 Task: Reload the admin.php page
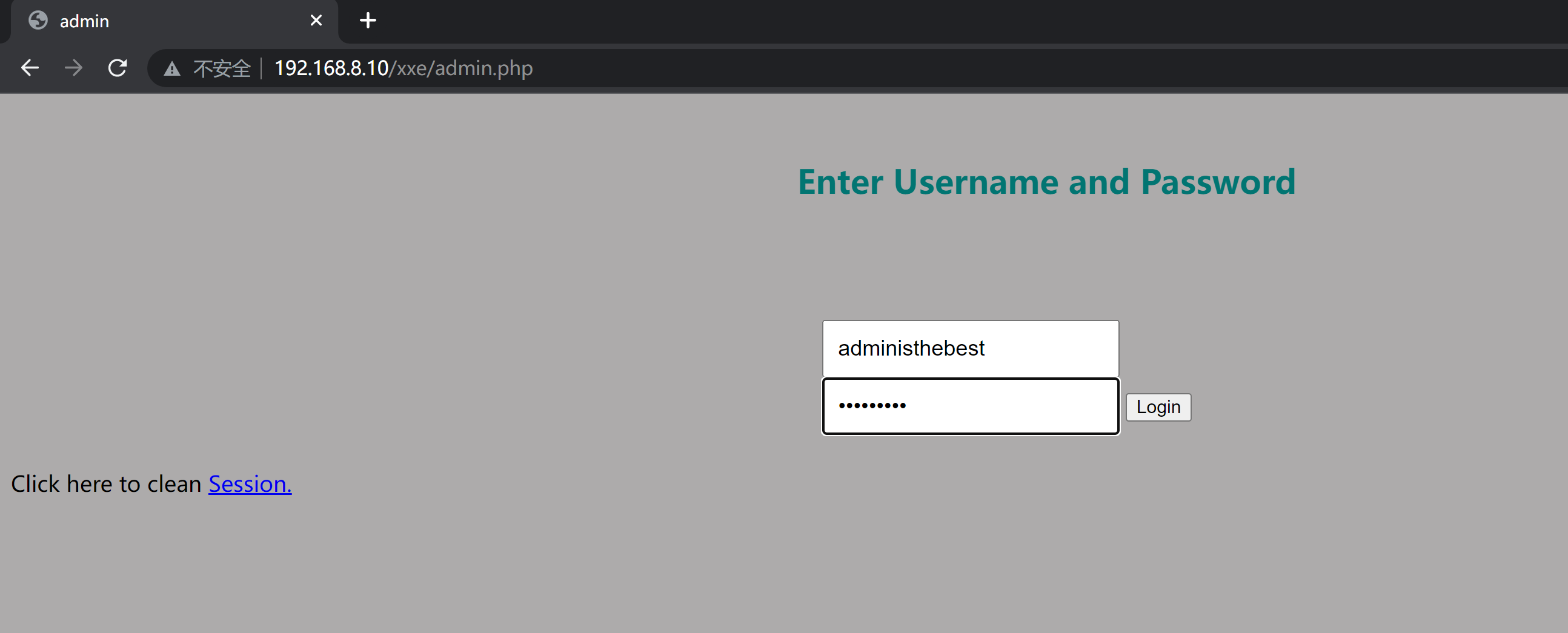coord(118,68)
